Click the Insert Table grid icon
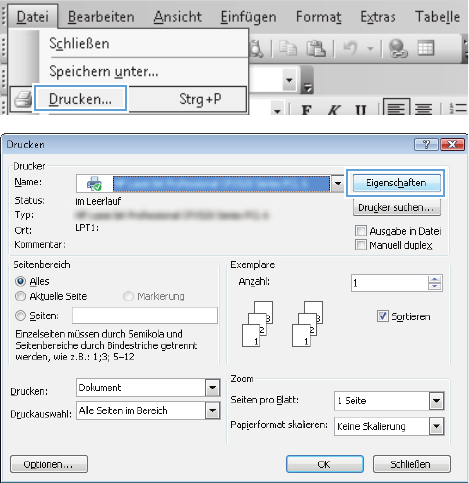The height and width of the screenshot is (483, 469). pos(426,48)
